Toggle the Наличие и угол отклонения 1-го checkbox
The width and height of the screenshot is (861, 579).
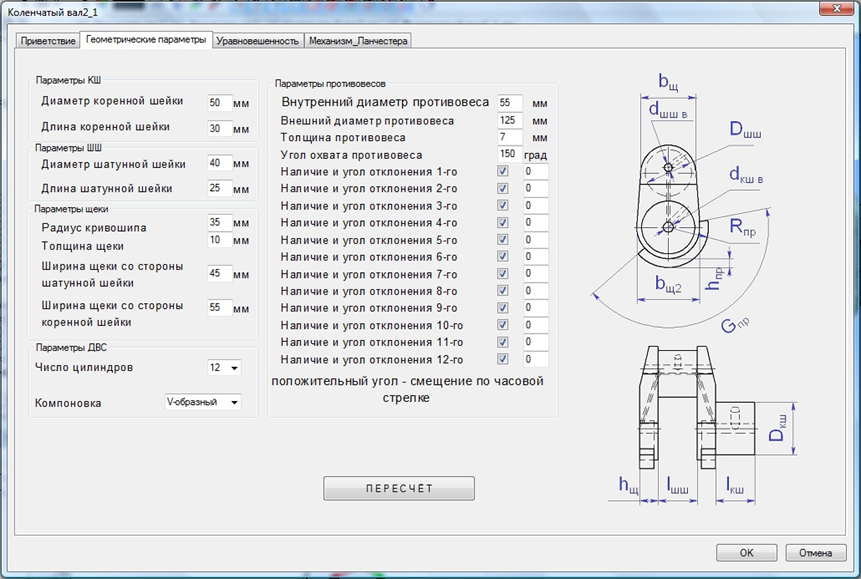click(502, 171)
